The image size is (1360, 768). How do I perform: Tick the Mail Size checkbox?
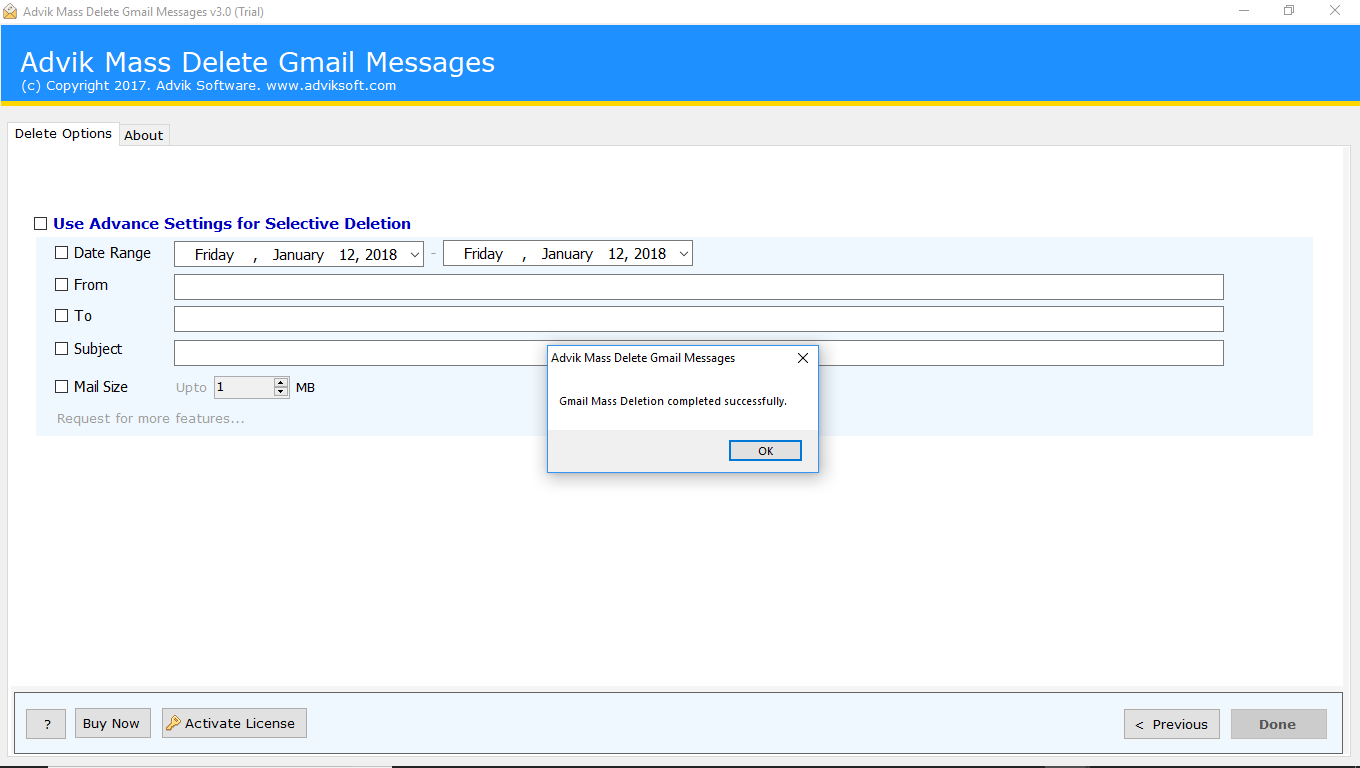click(x=62, y=387)
